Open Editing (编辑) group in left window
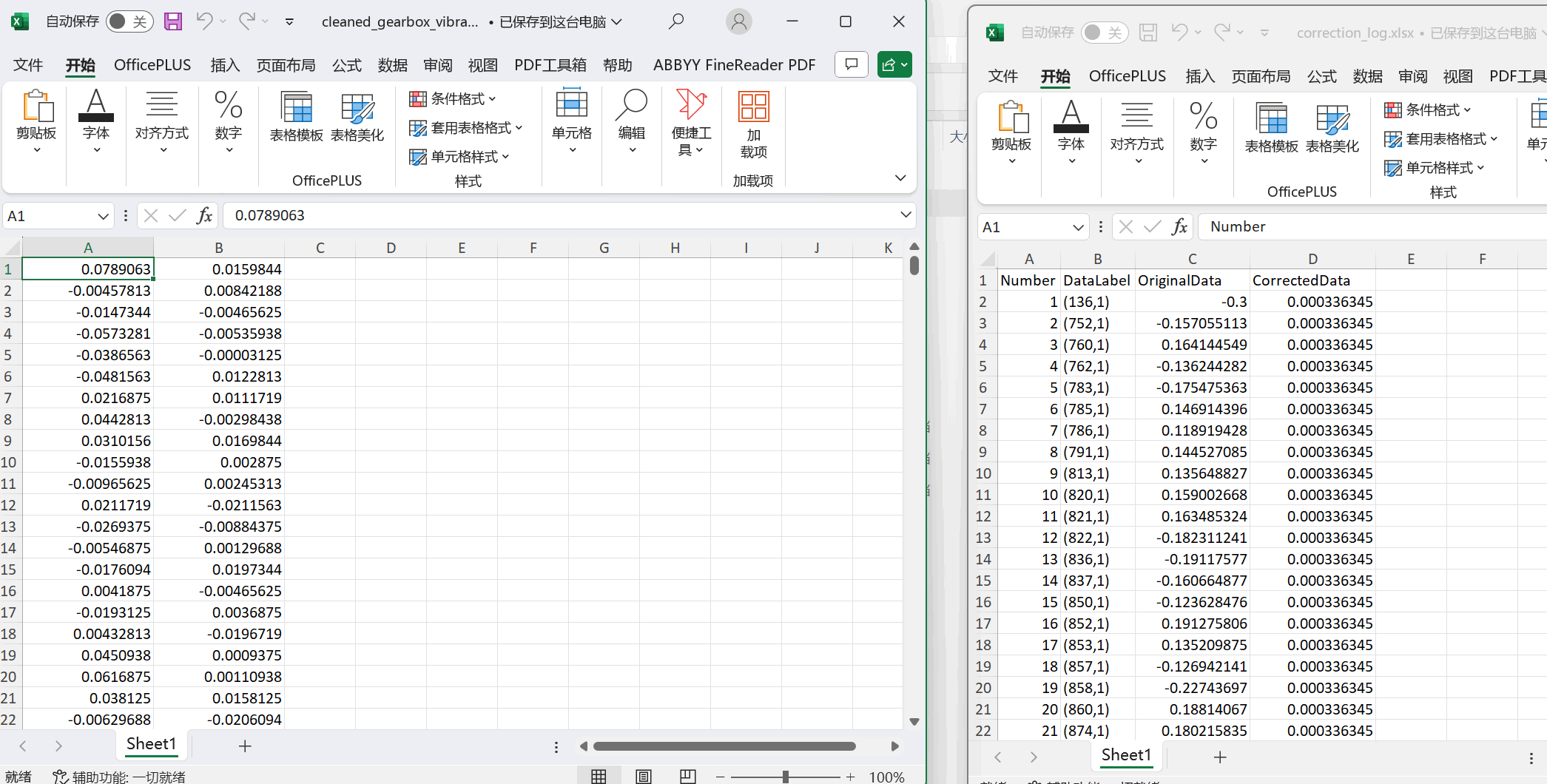The height and width of the screenshot is (784, 1547). click(632, 122)
